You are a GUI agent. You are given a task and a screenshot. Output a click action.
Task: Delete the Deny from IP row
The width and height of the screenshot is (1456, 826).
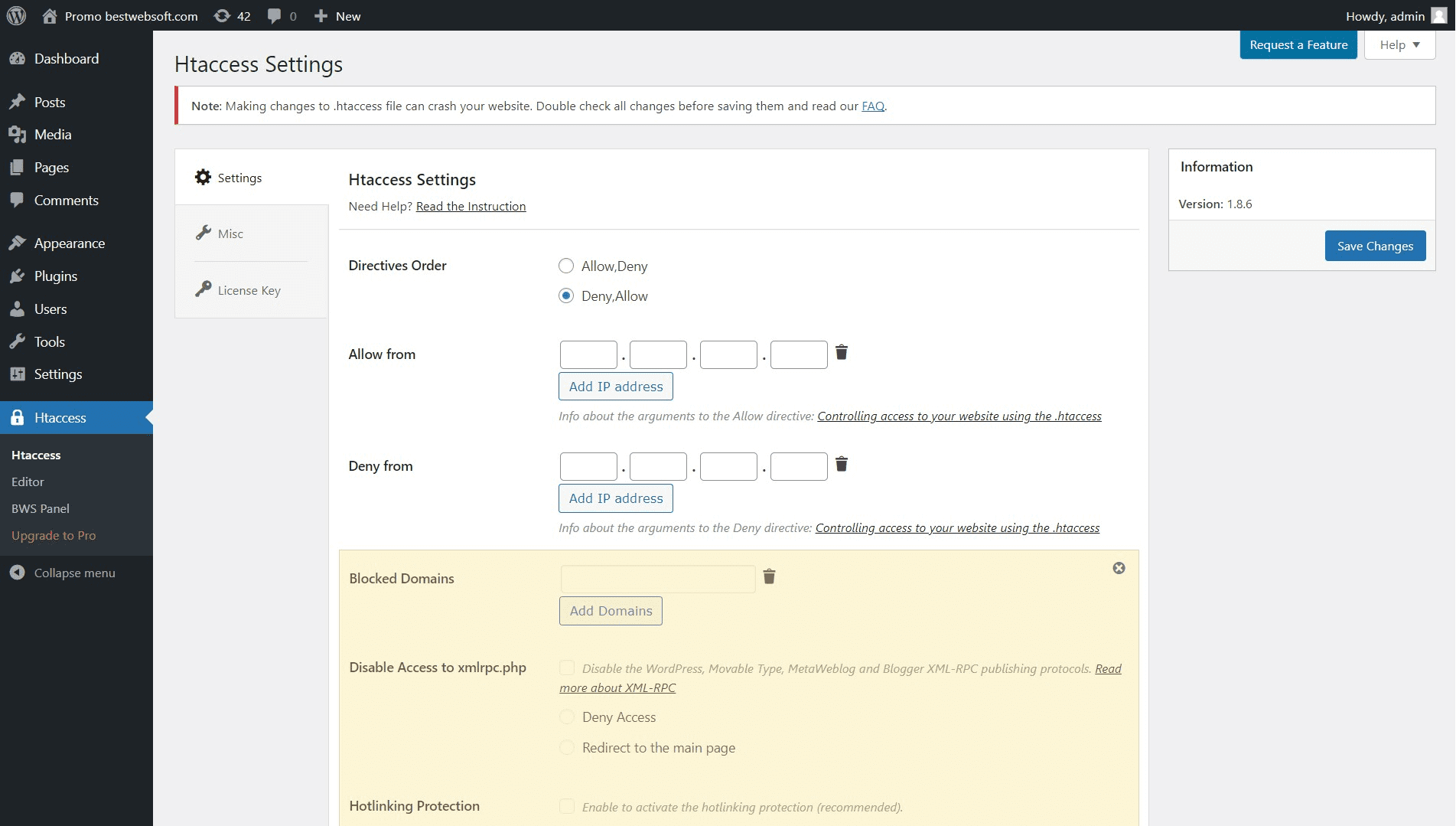click(841, 464)
